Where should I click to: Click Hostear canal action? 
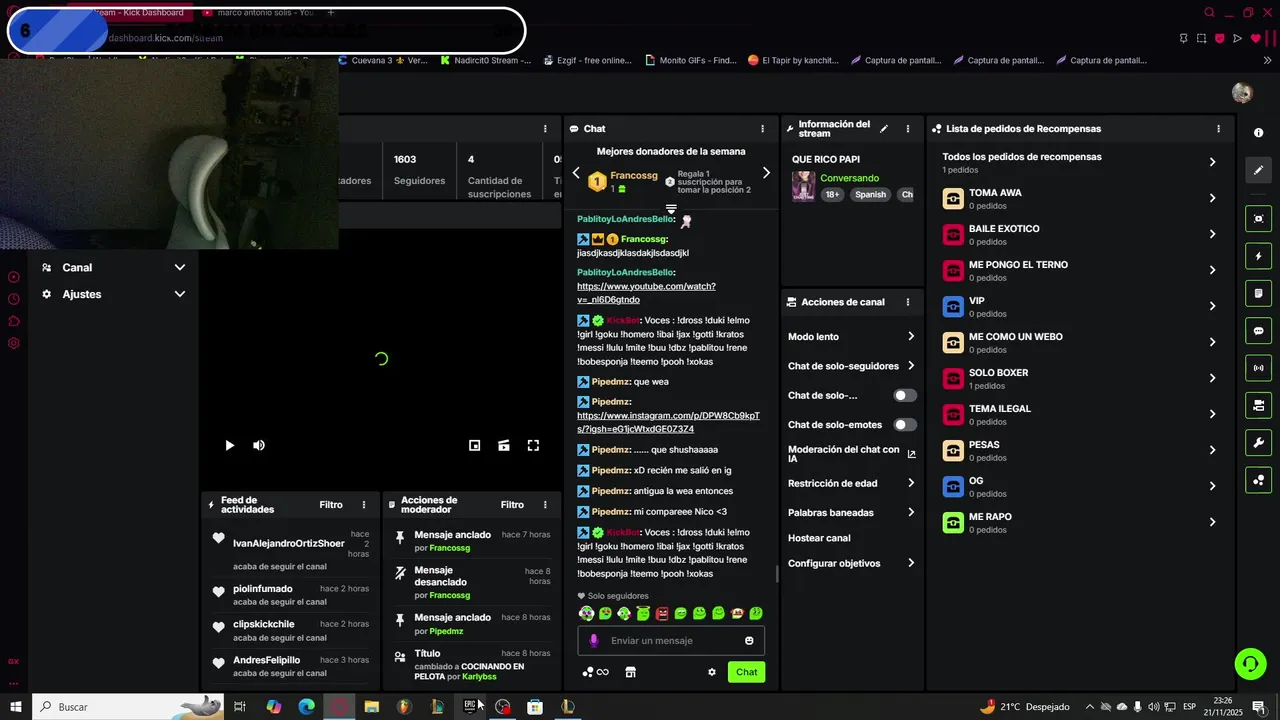[819, 538]
